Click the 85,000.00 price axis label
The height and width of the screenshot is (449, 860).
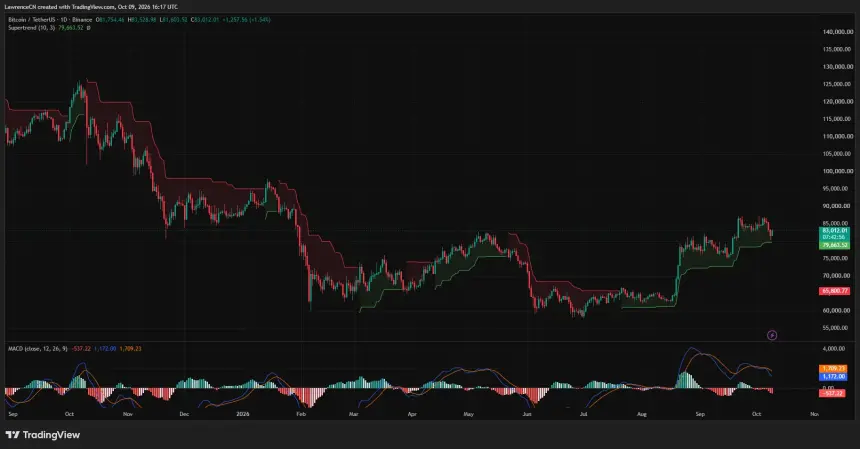tap(836, 223)
